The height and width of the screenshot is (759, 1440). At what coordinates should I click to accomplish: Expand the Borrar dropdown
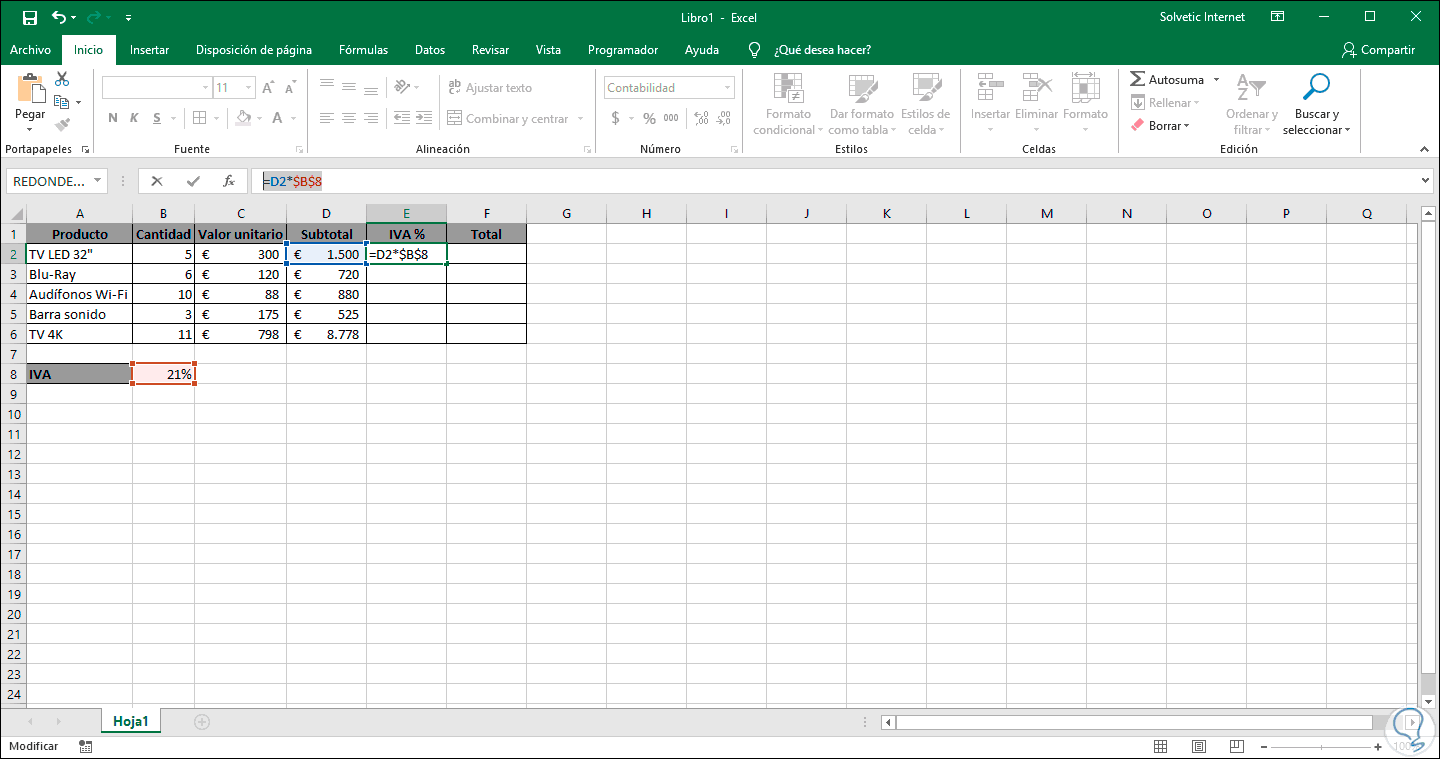tap(1186, 126)
